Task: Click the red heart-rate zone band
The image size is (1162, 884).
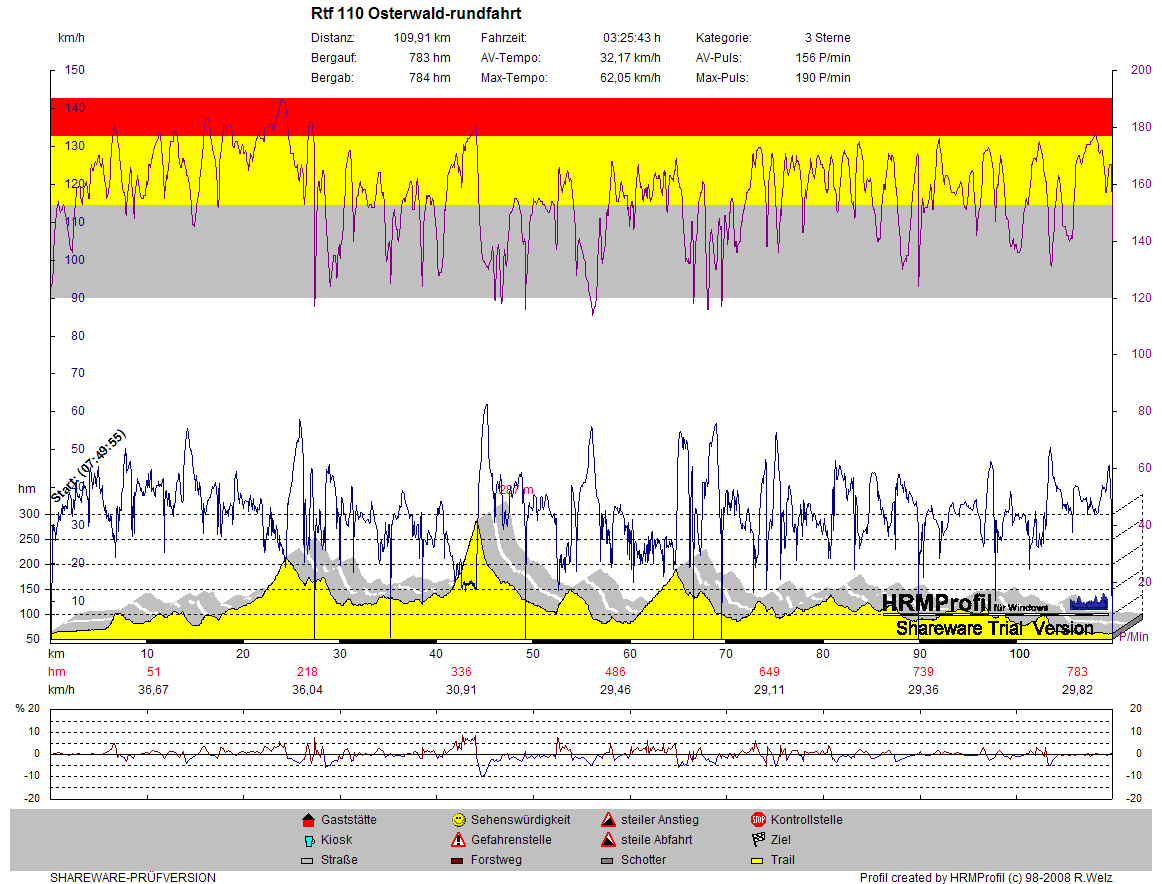Action: click(580, 116)
